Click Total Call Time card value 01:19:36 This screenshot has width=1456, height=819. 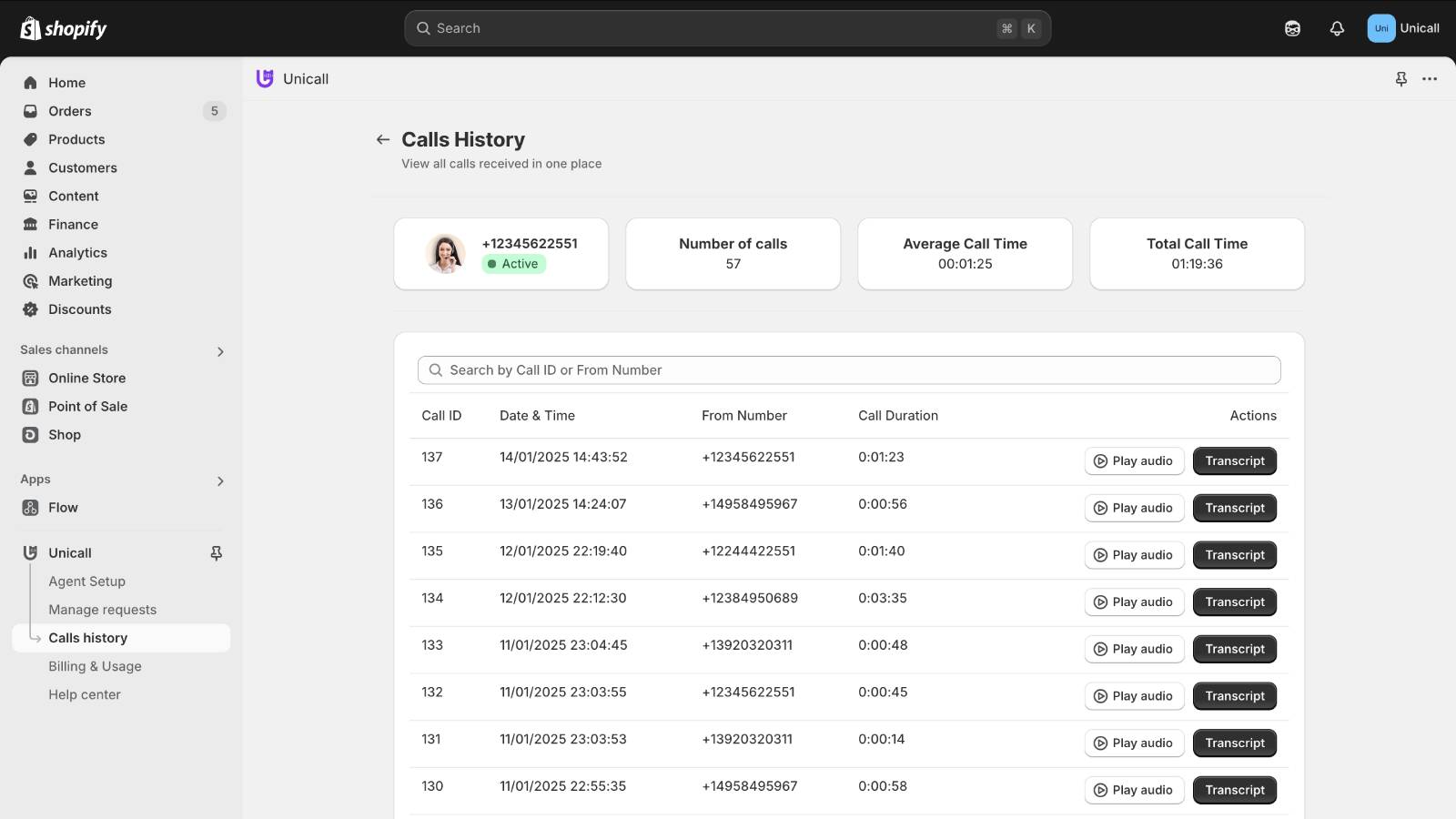point(1197,264)
